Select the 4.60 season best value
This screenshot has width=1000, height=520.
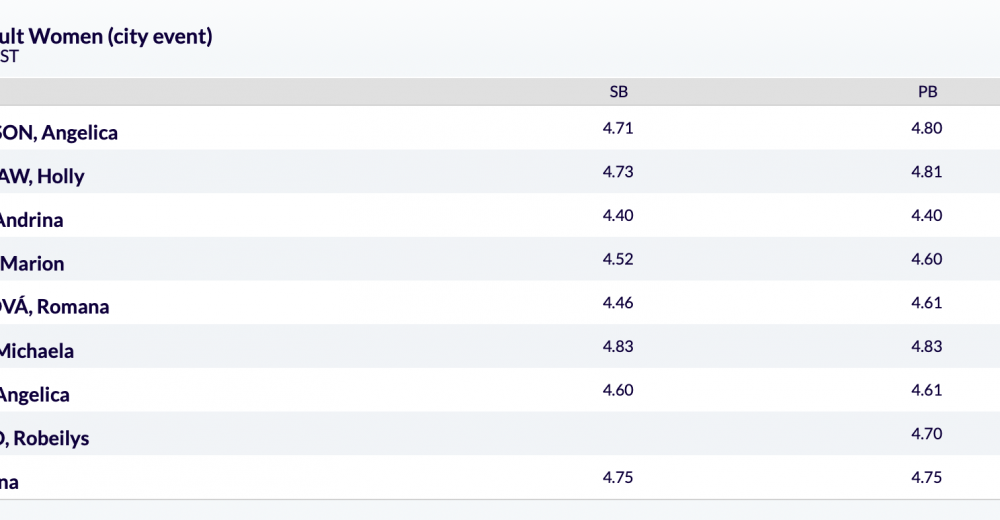[618, 390]
